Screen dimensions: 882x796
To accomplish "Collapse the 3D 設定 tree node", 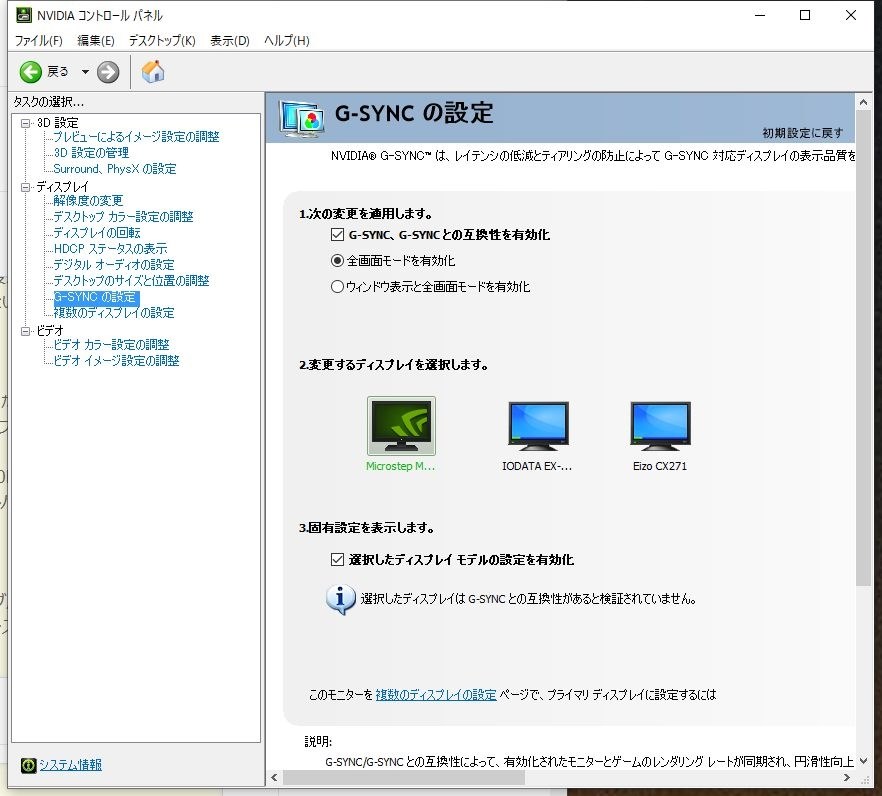I will pos(25,123).
